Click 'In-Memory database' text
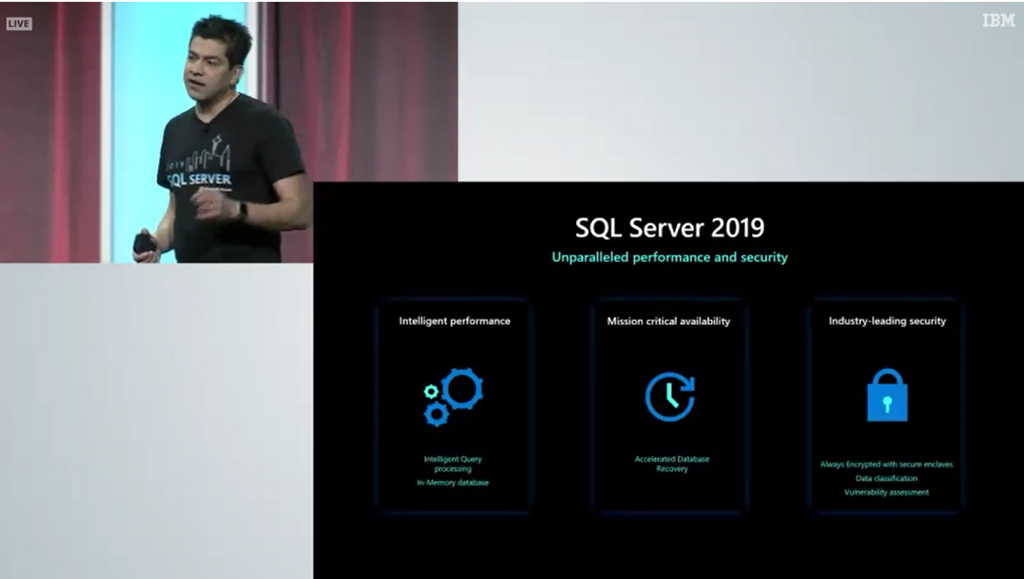Viewport: 1024px width, 579px height. click(453, 483)
